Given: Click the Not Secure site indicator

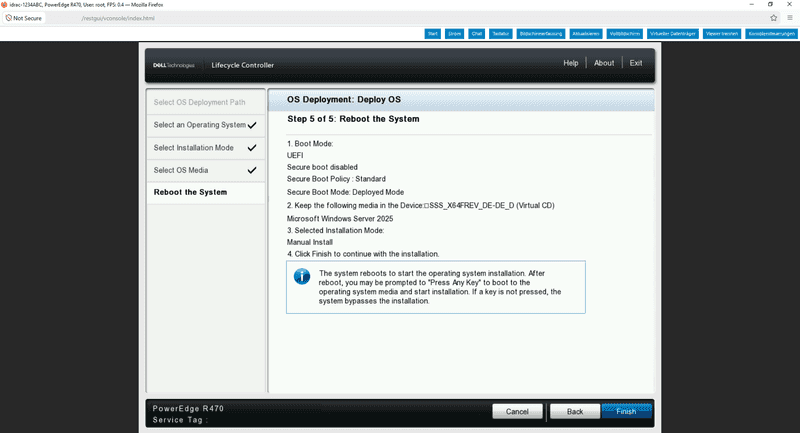Looking at the screenshot, I should point(24,18).
